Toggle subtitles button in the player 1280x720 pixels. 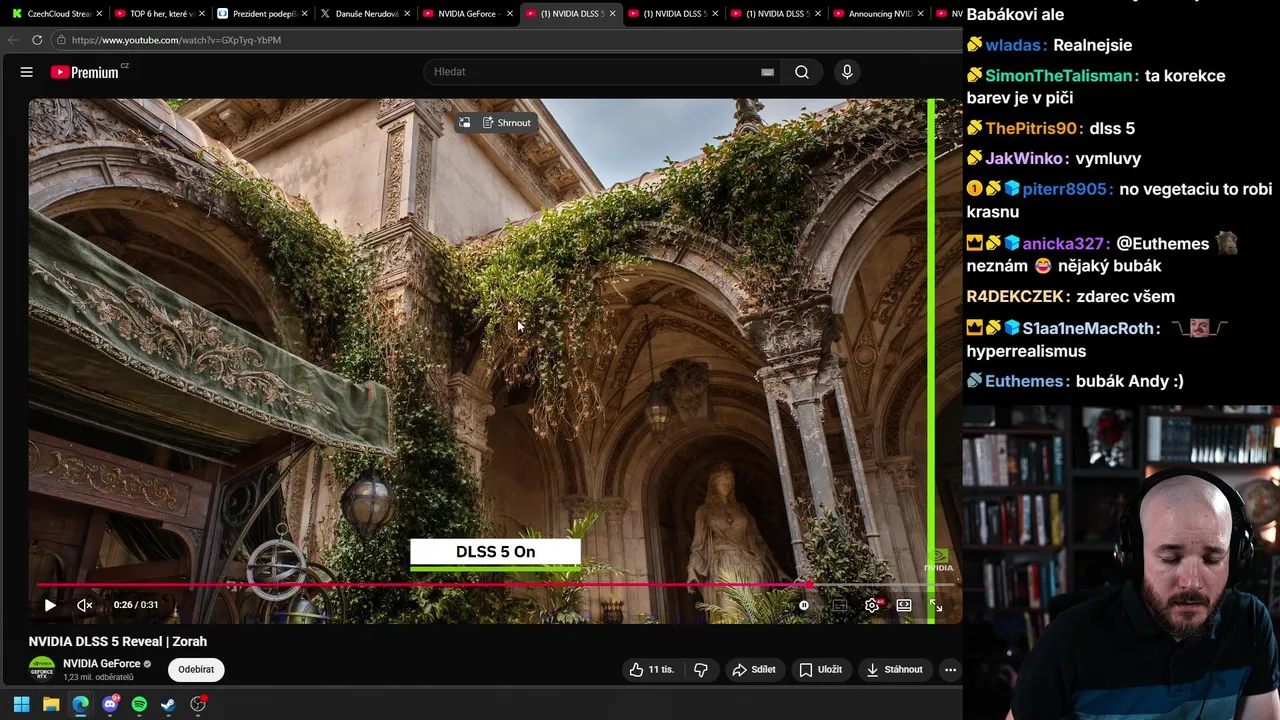click(839, 605)
